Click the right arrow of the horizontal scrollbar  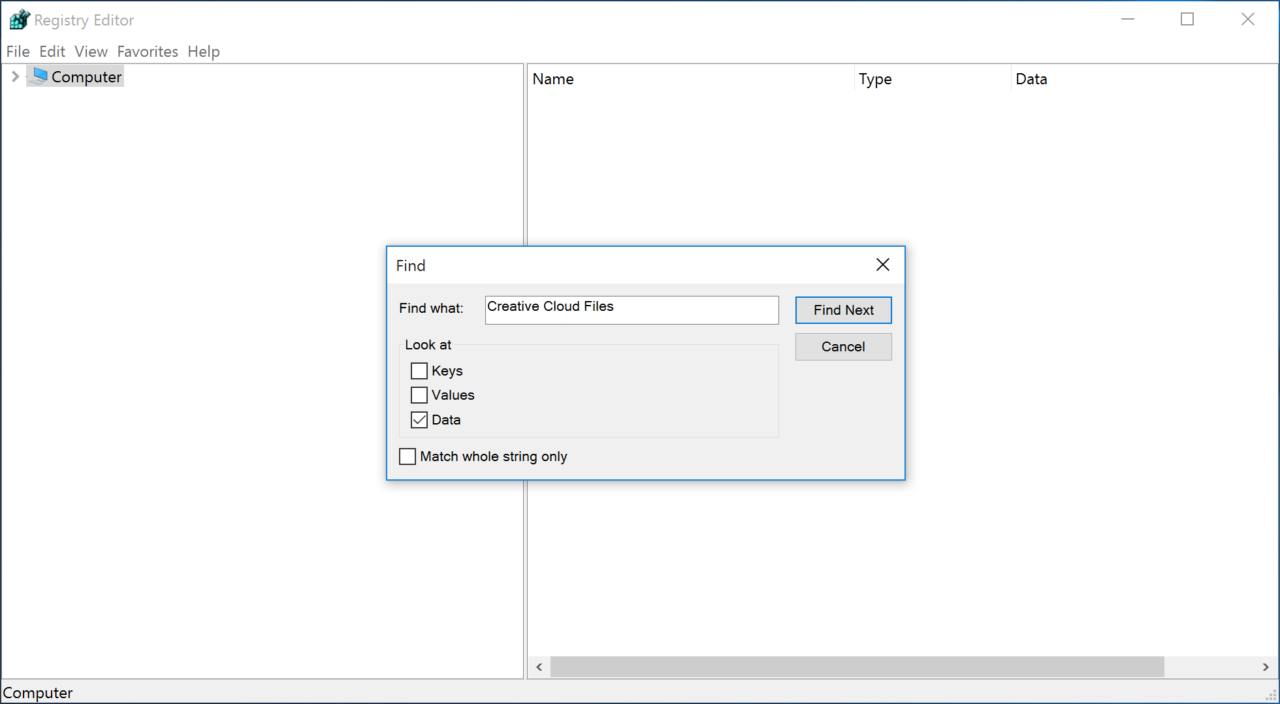coord(1264,667)
